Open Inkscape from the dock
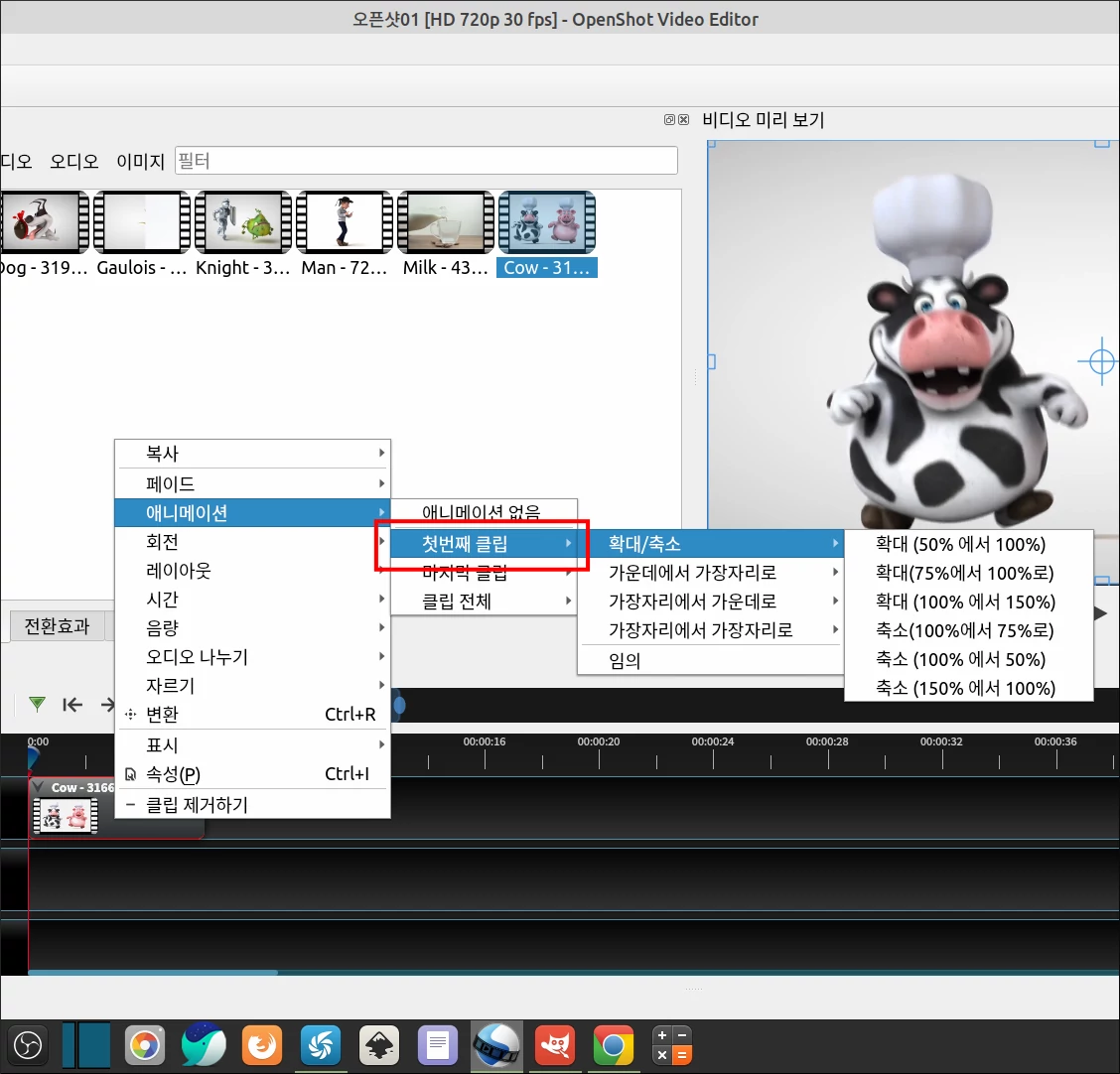This screenshot has width=1120, height=1074. coord(379,1045)
